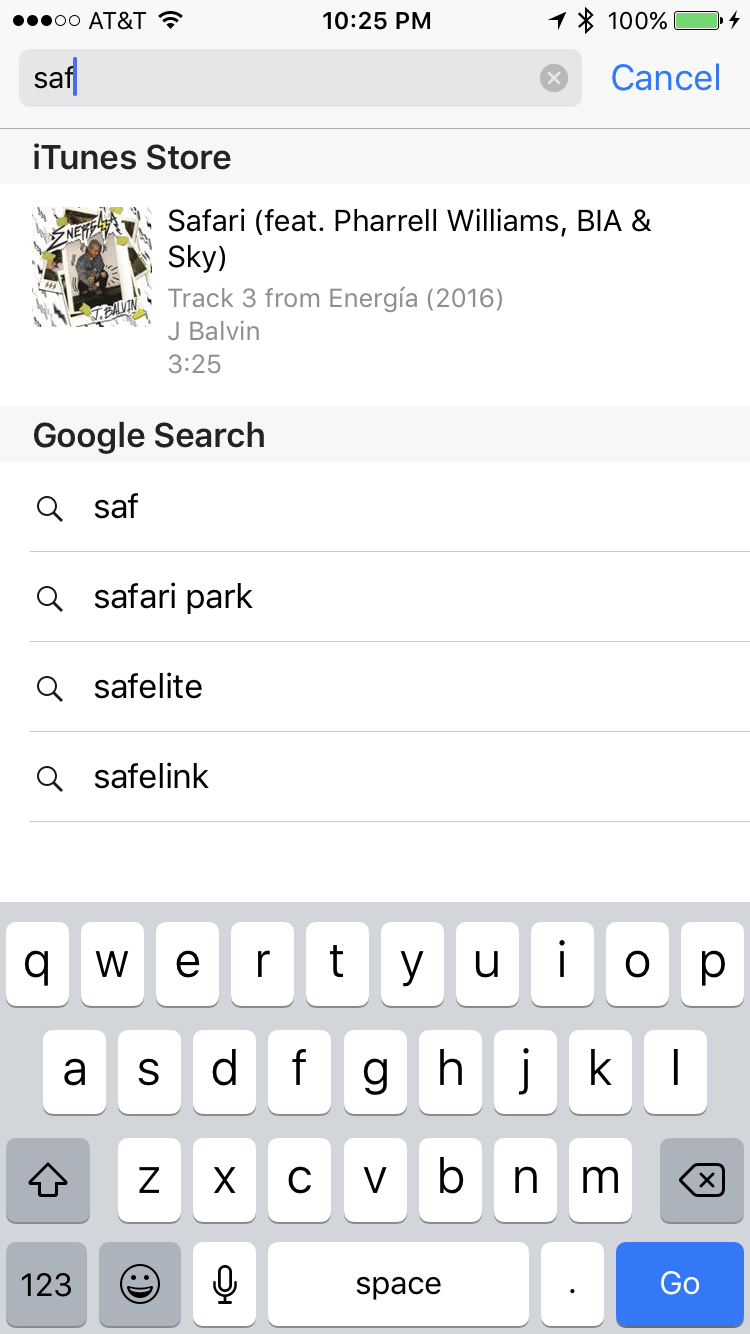The image size is (750, 1334).
Task: Toggle the Shift key
Action: coord(47,1180)
